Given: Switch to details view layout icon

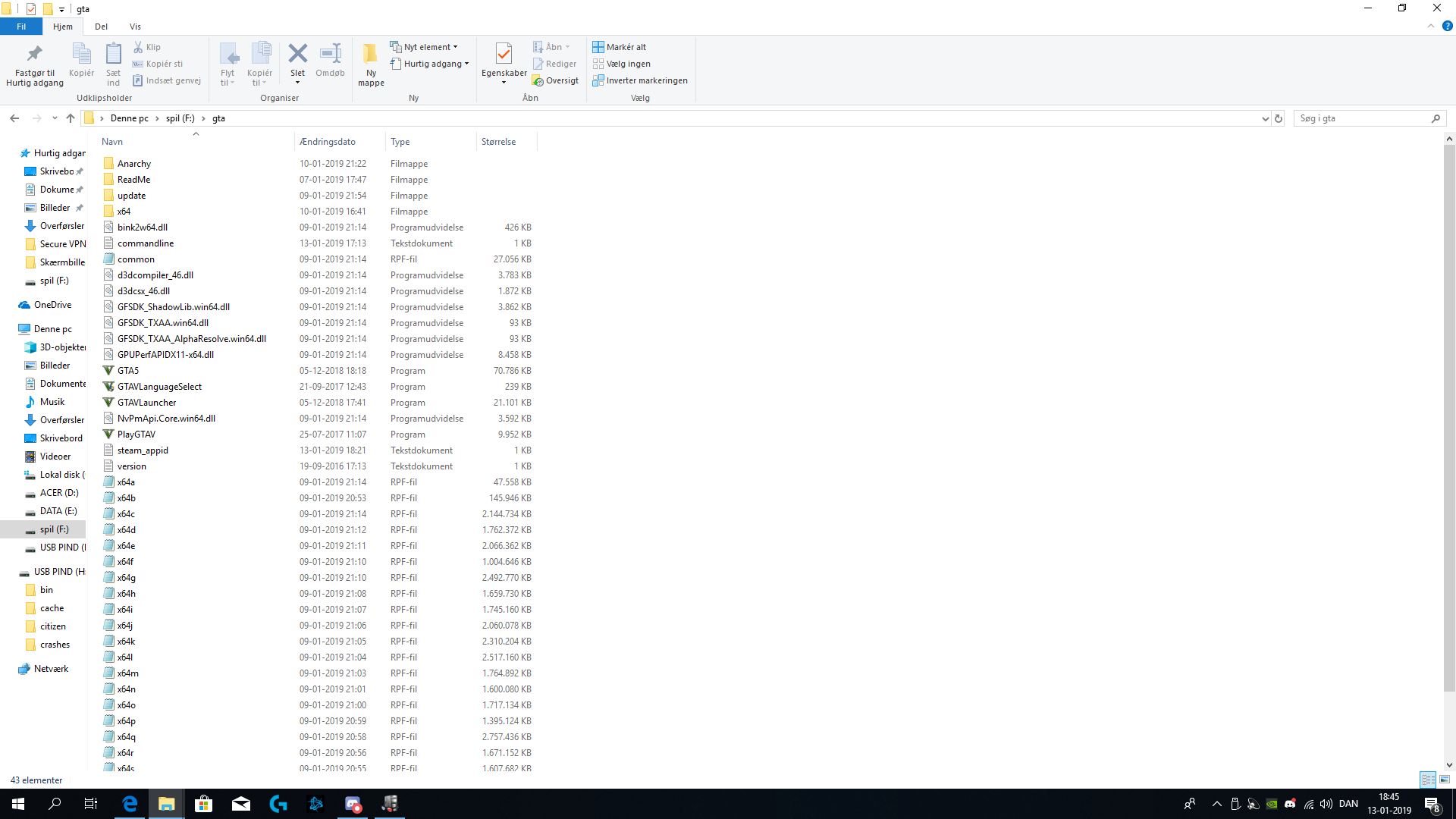Looking at the screenshot, I should 1428,780.
